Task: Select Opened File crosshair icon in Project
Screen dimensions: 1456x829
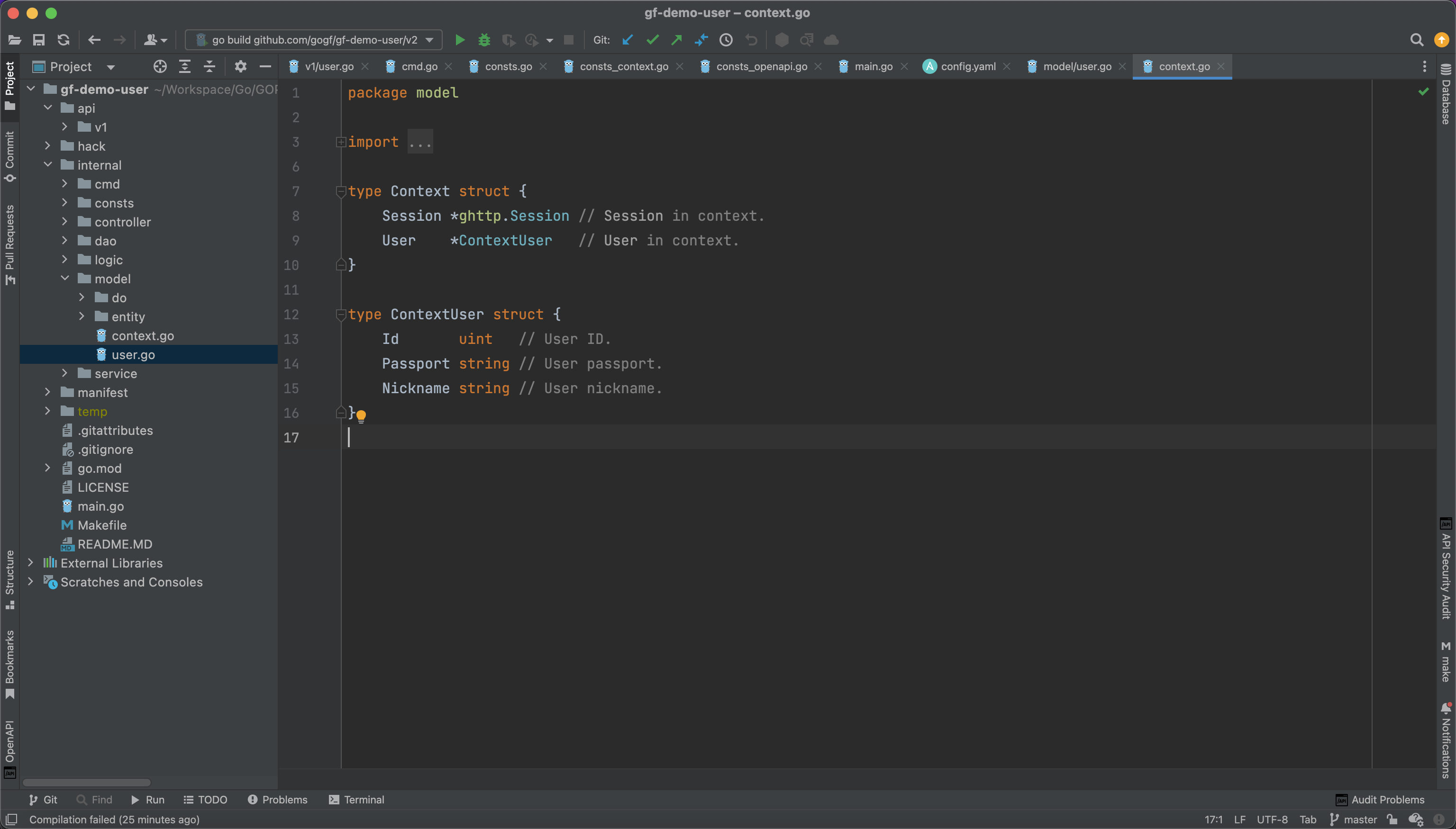Action: 160,67
